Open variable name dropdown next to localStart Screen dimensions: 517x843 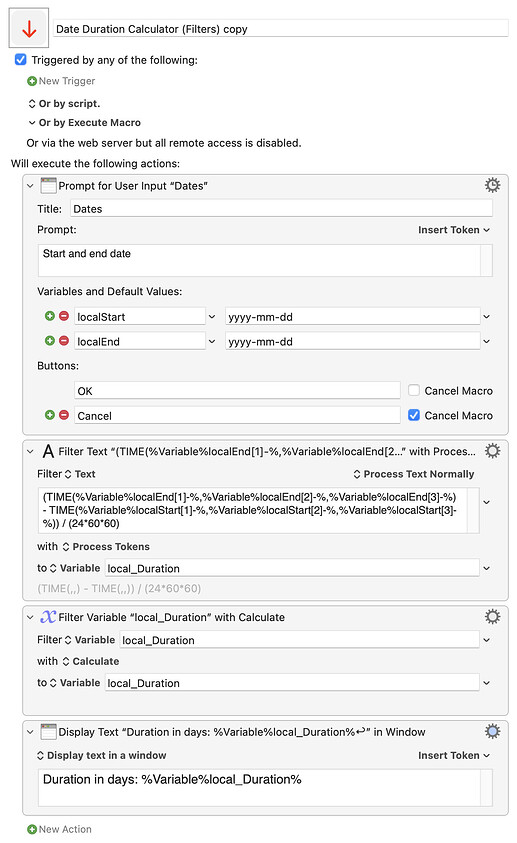click(212, 317)
